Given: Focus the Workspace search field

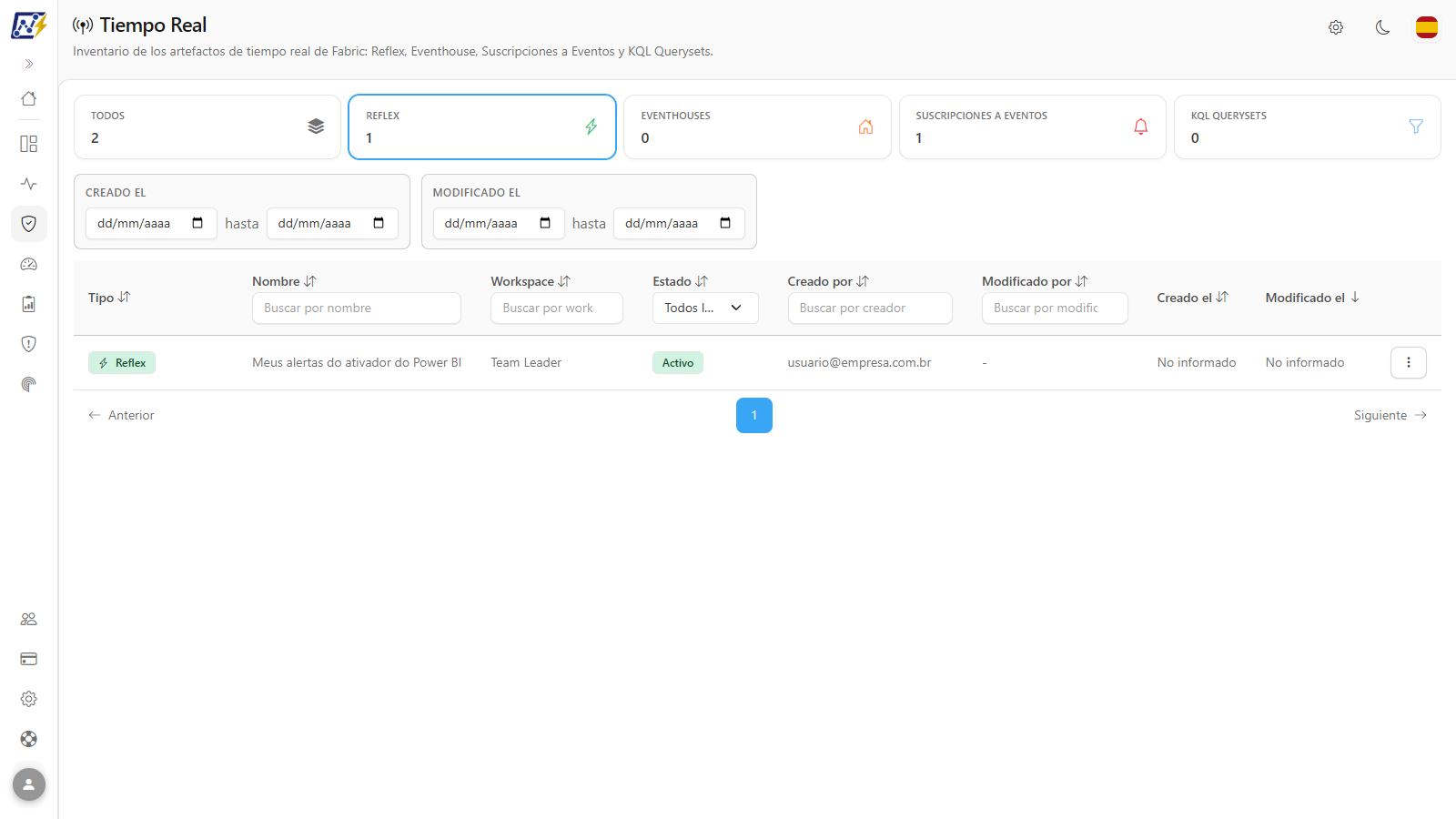Looking at the screenshot, I should [x=557, y=308].
